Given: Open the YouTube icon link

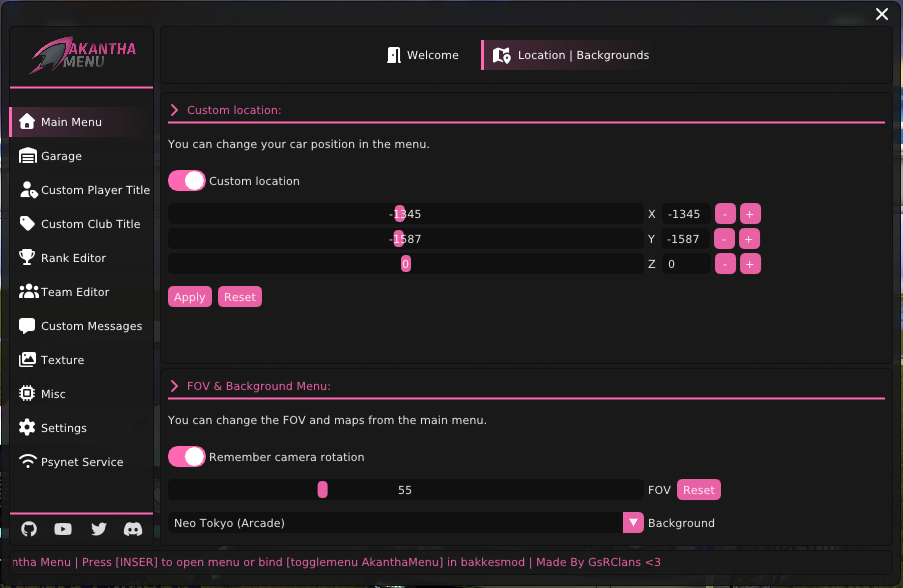Looking at the screenshot, I should pos(63,529).
